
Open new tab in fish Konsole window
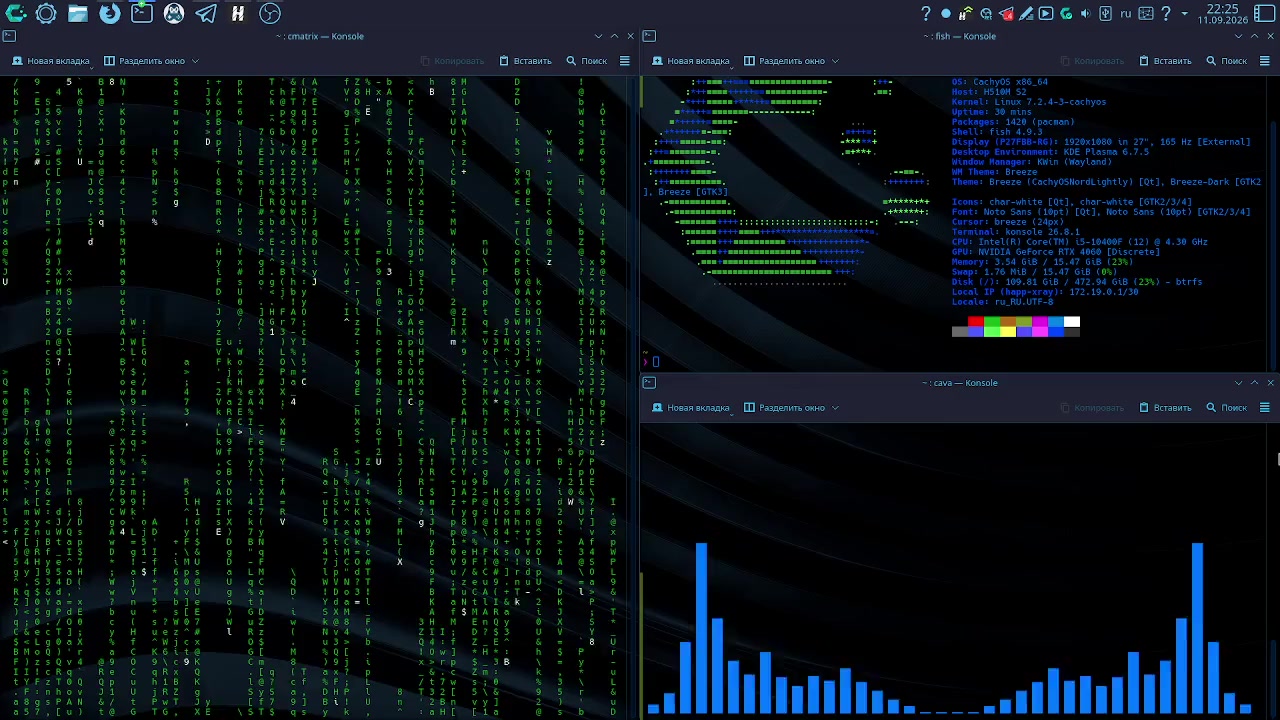tap(691, 61)
